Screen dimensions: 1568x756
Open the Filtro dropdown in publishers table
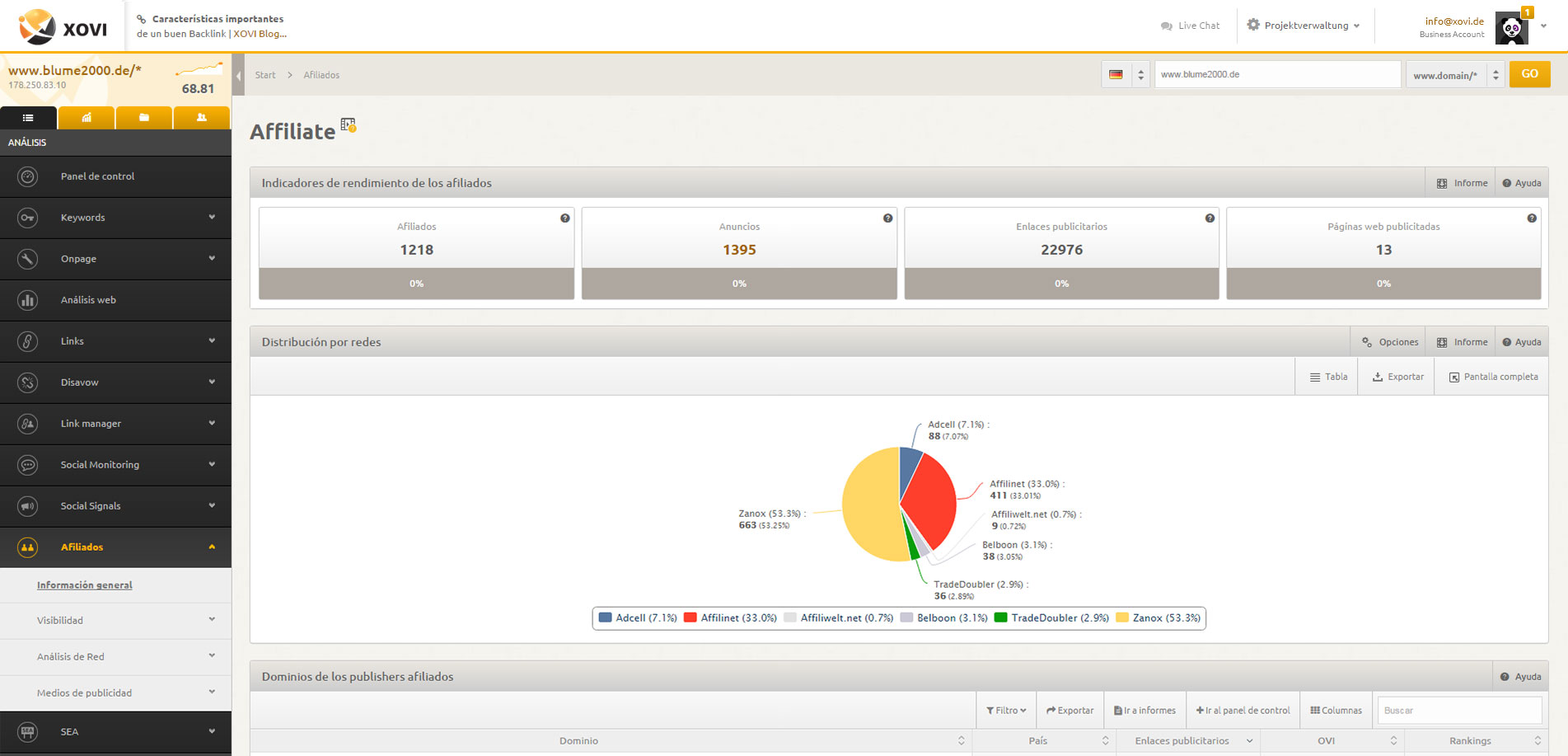tap(1006, 711)
